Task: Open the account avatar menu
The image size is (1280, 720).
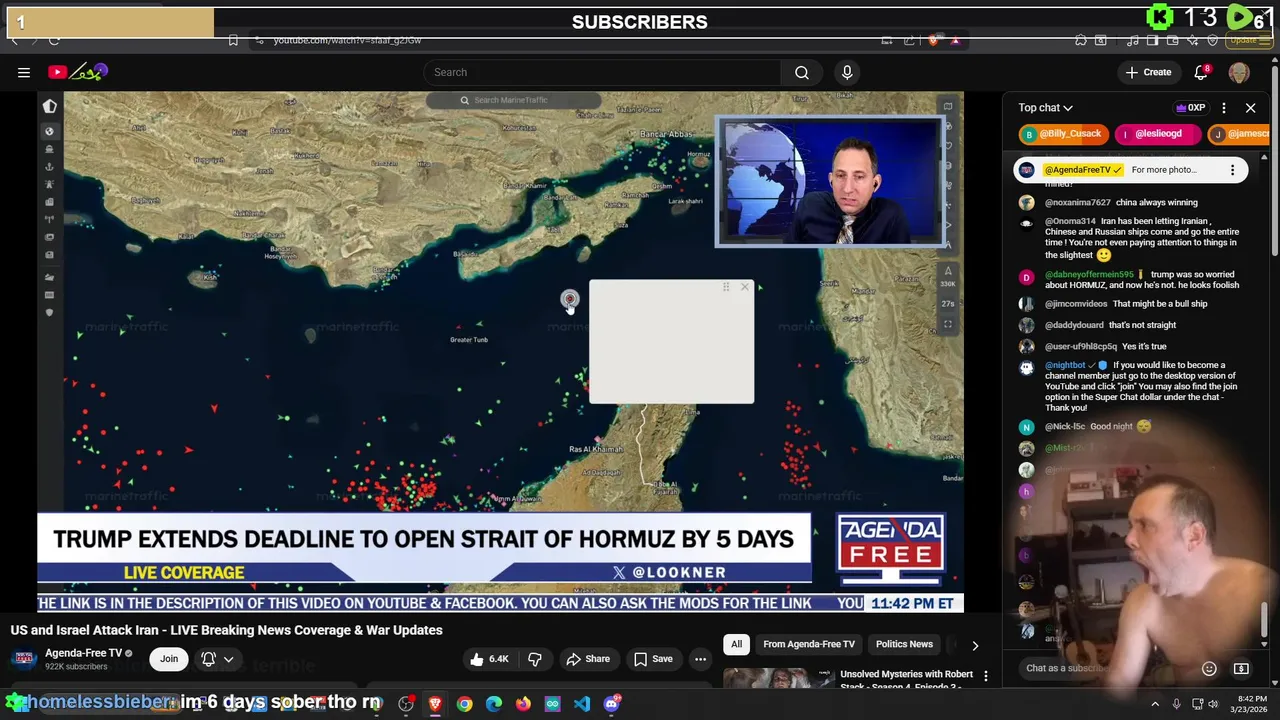Action: [x=1239, y=72]
